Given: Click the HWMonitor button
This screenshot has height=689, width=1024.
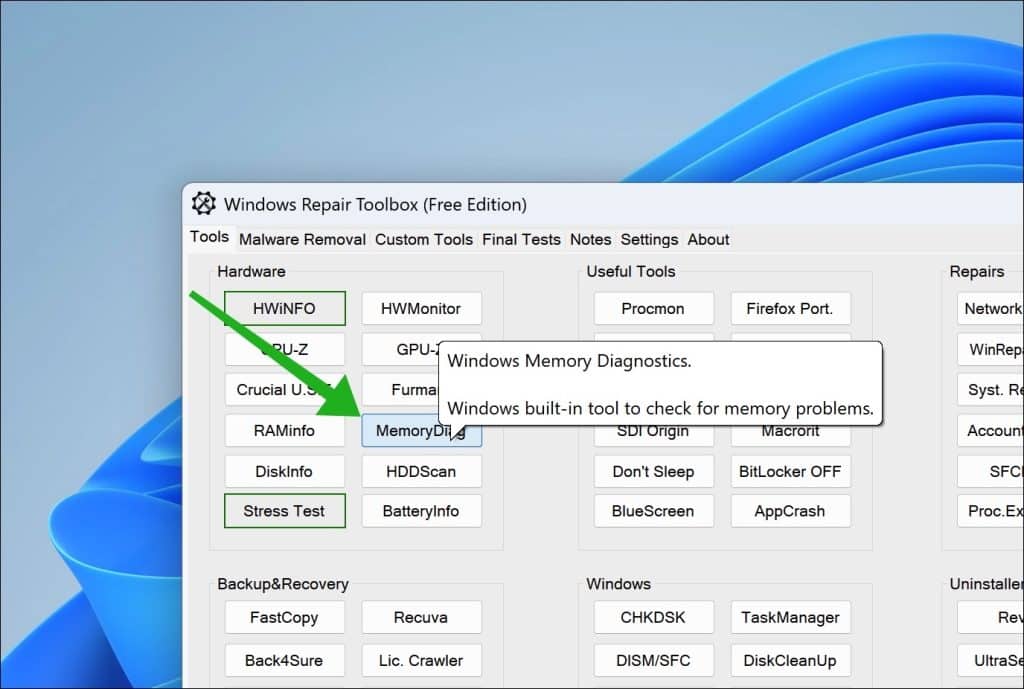Looking at the screenshot, I should click(x=421, y=308).
